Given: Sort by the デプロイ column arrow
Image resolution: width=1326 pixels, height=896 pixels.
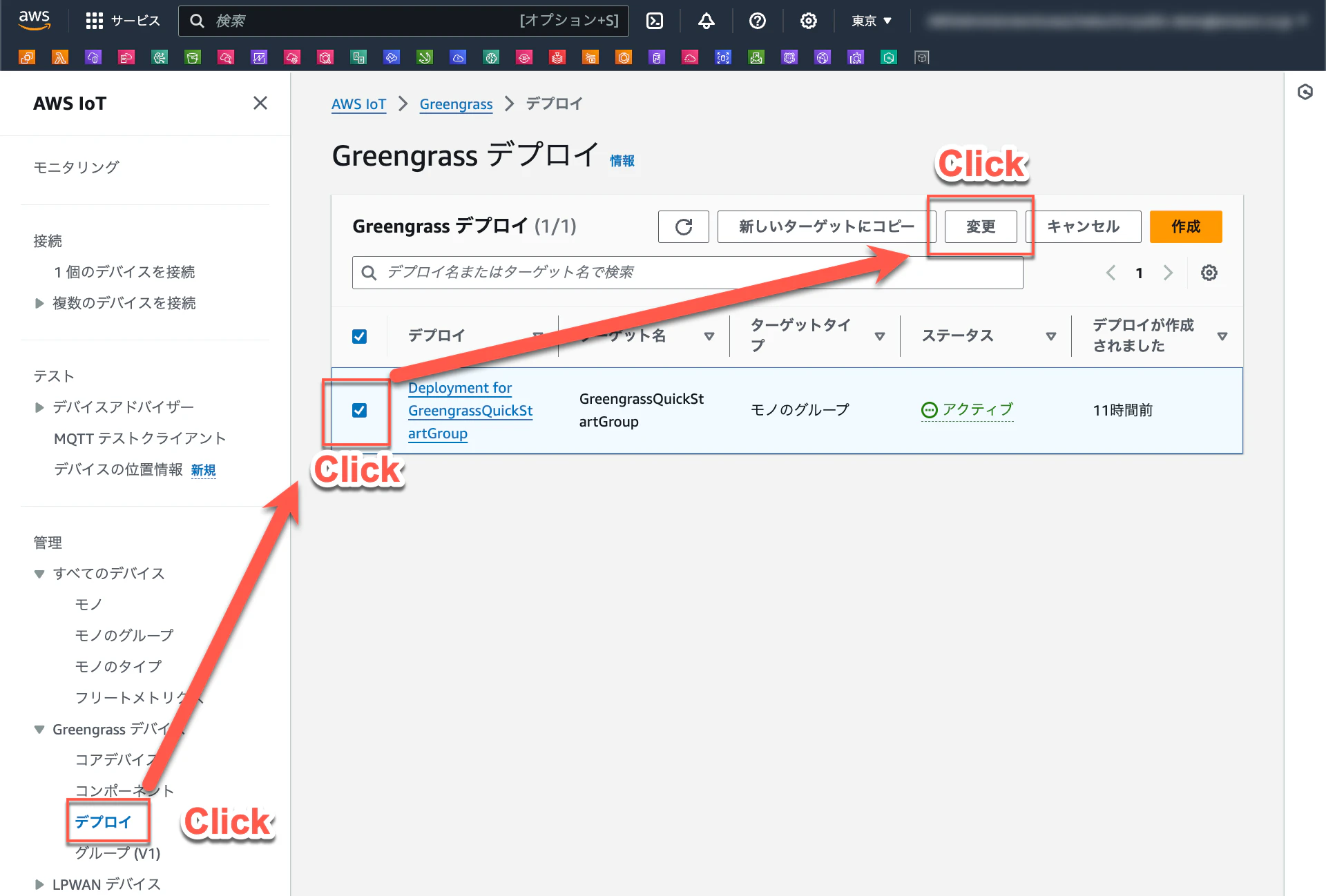Looking at the screenshot, I should [x=538, y=336].
